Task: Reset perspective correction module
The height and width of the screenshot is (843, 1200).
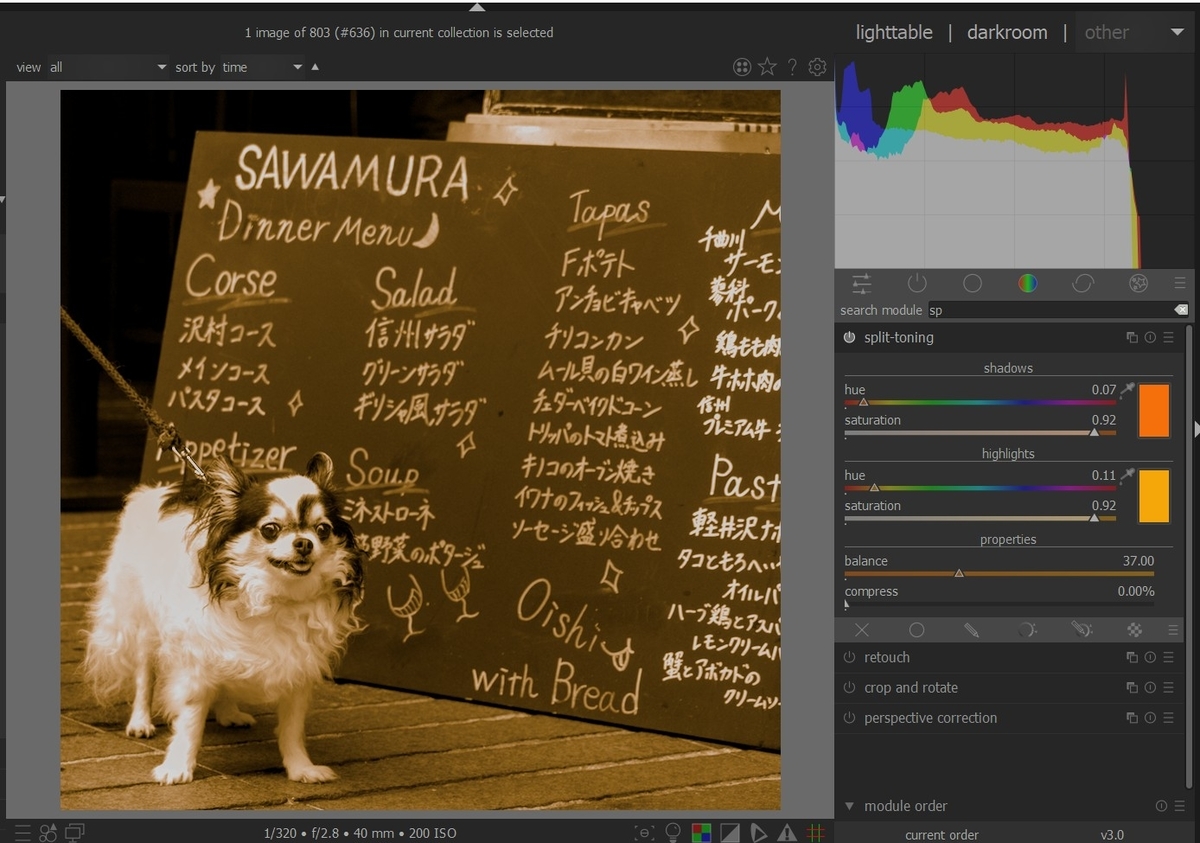Action: click(1150, 718)
